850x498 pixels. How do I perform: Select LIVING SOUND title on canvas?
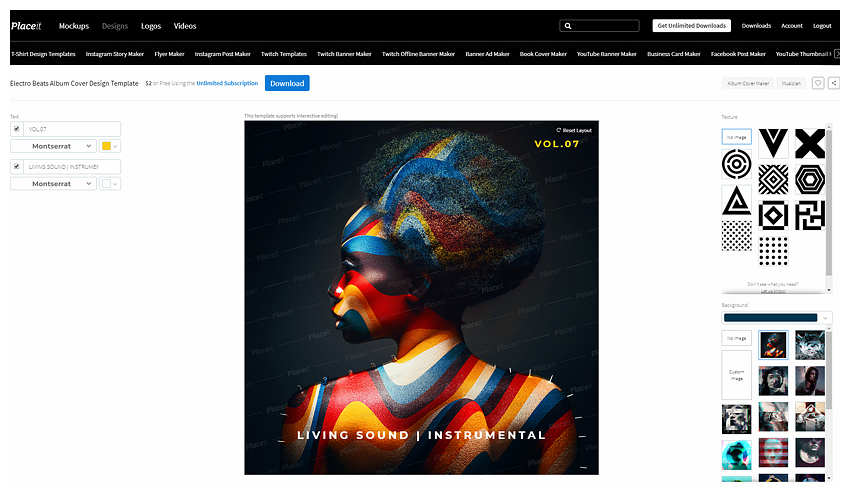pos(422,435)
